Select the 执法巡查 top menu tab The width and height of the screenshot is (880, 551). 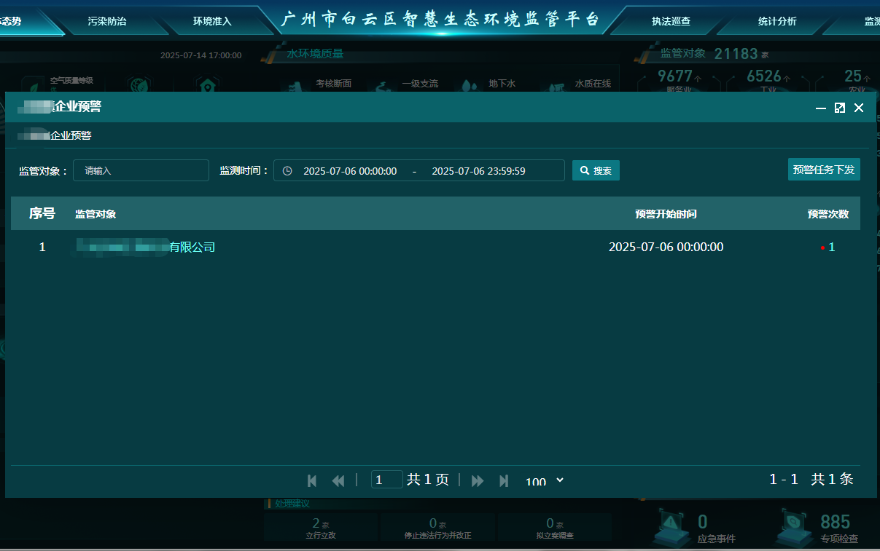671,21
